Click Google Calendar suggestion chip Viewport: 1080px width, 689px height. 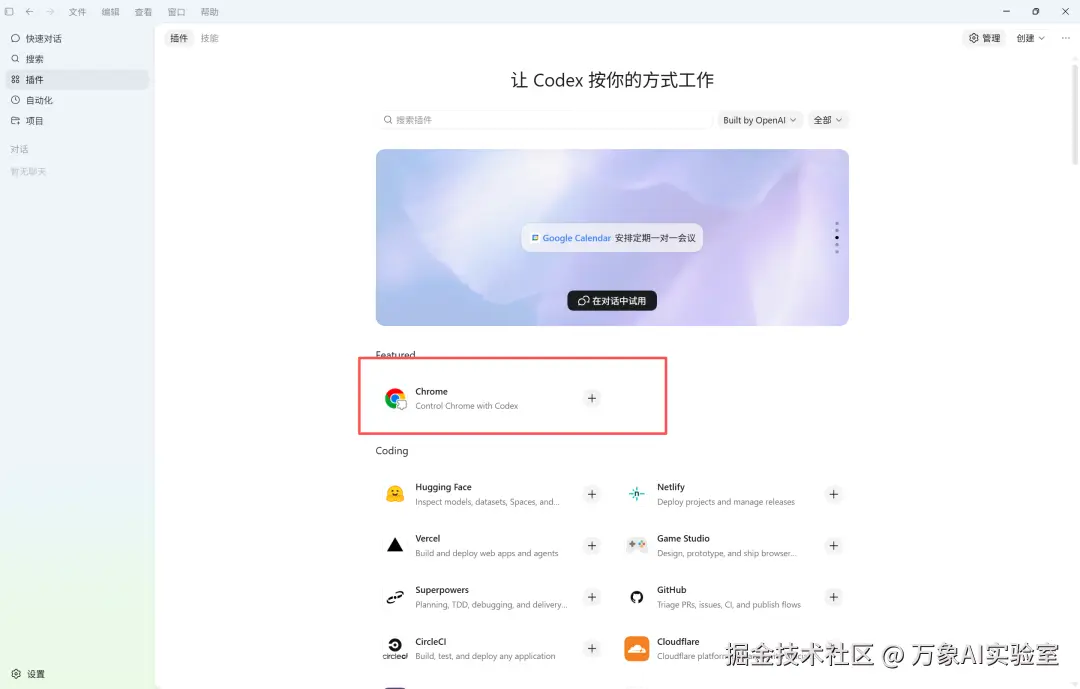pyautogui.click(x=612, y=238)
